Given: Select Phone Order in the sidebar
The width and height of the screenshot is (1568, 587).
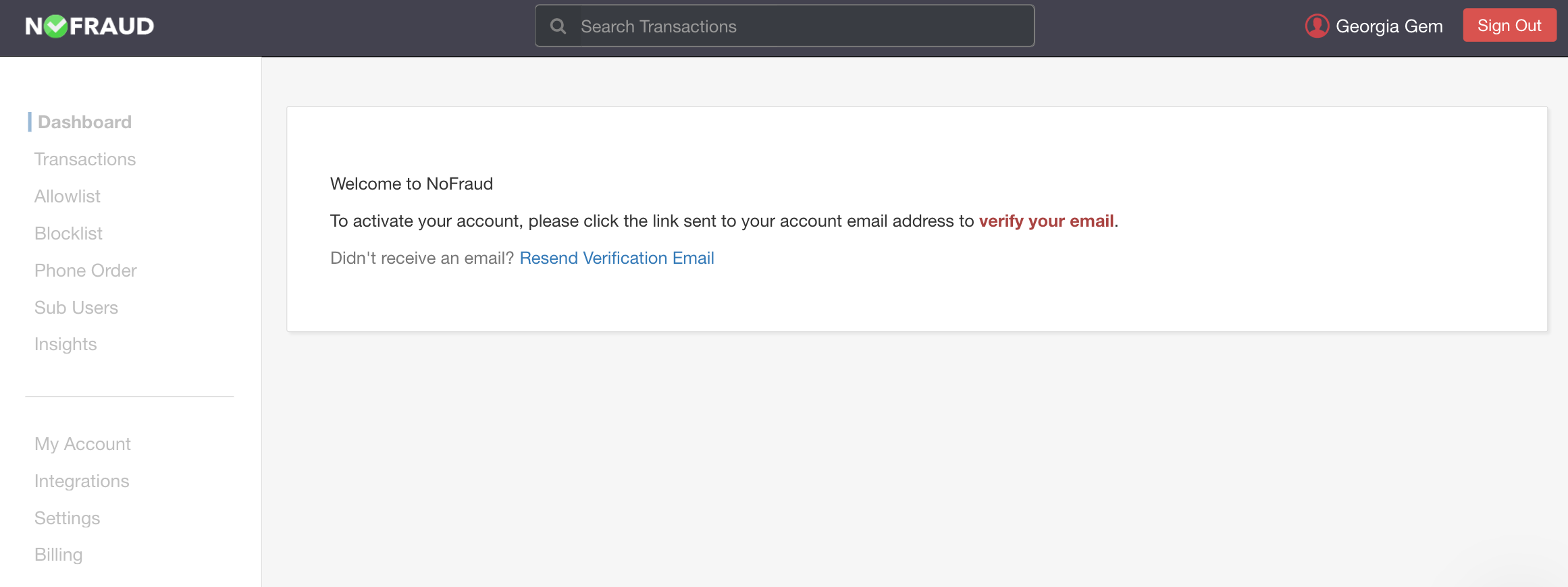Looking at the screenshot, I should coord(85,270).
